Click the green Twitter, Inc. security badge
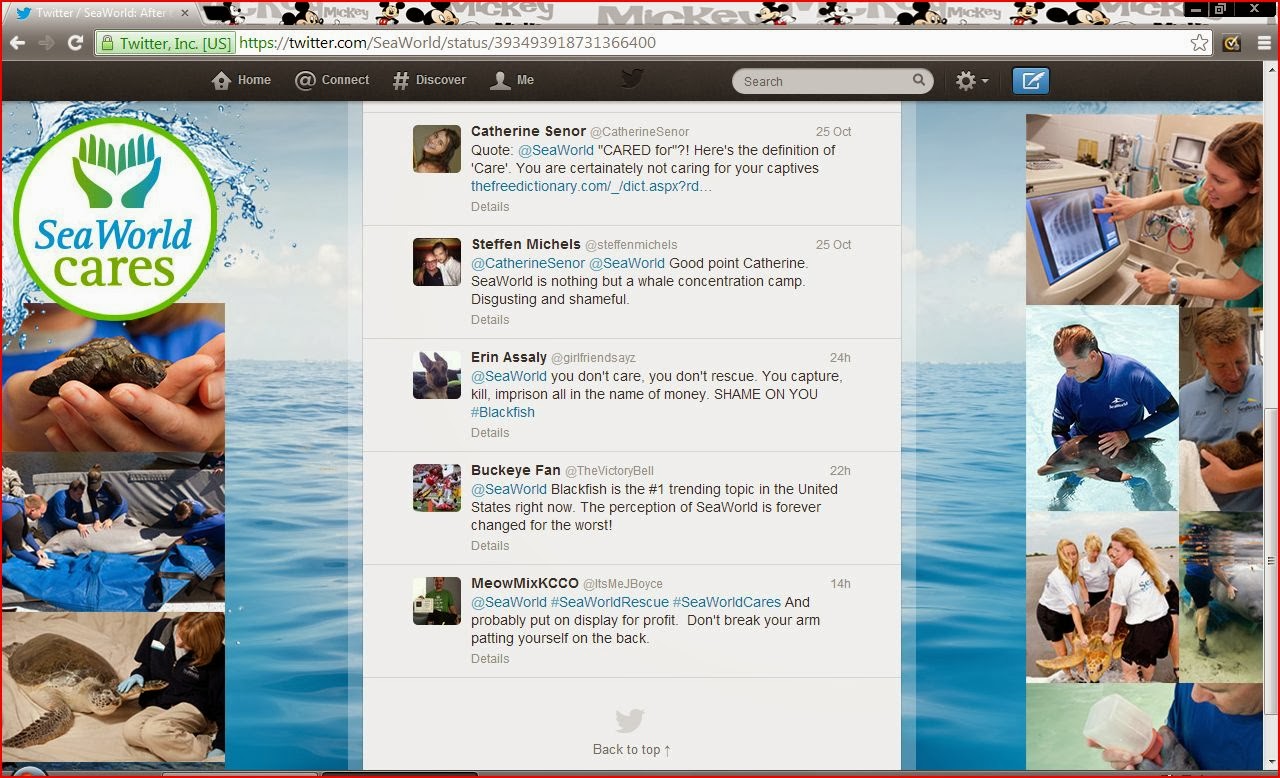Screen dimensions: 1280x778 [x=166, y=43]
